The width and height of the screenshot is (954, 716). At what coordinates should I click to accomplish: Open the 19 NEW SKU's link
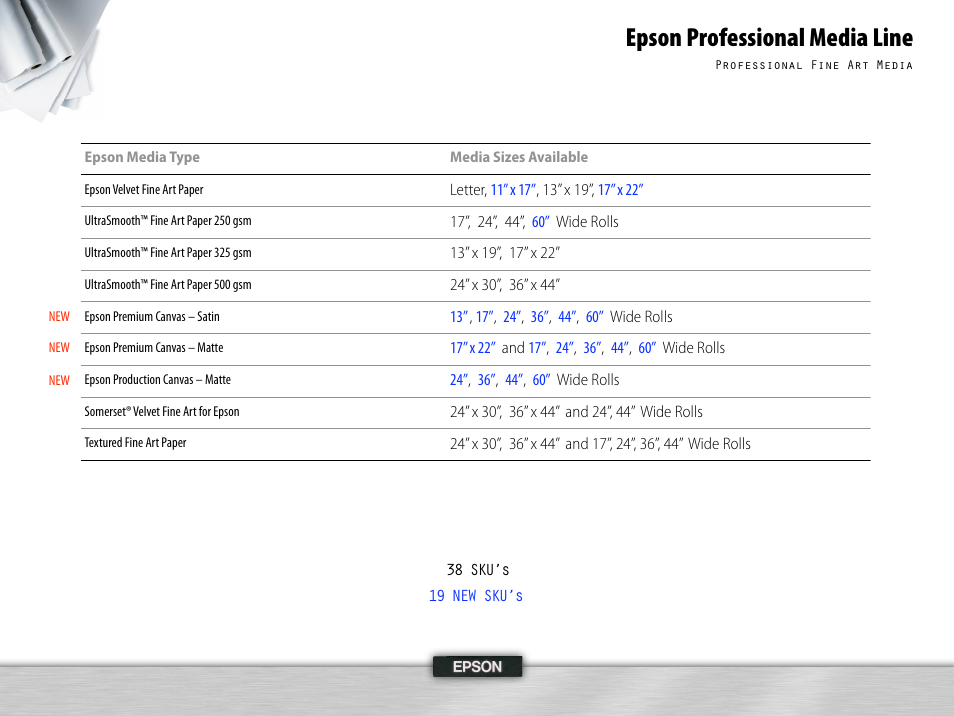(x=476, y=596)
